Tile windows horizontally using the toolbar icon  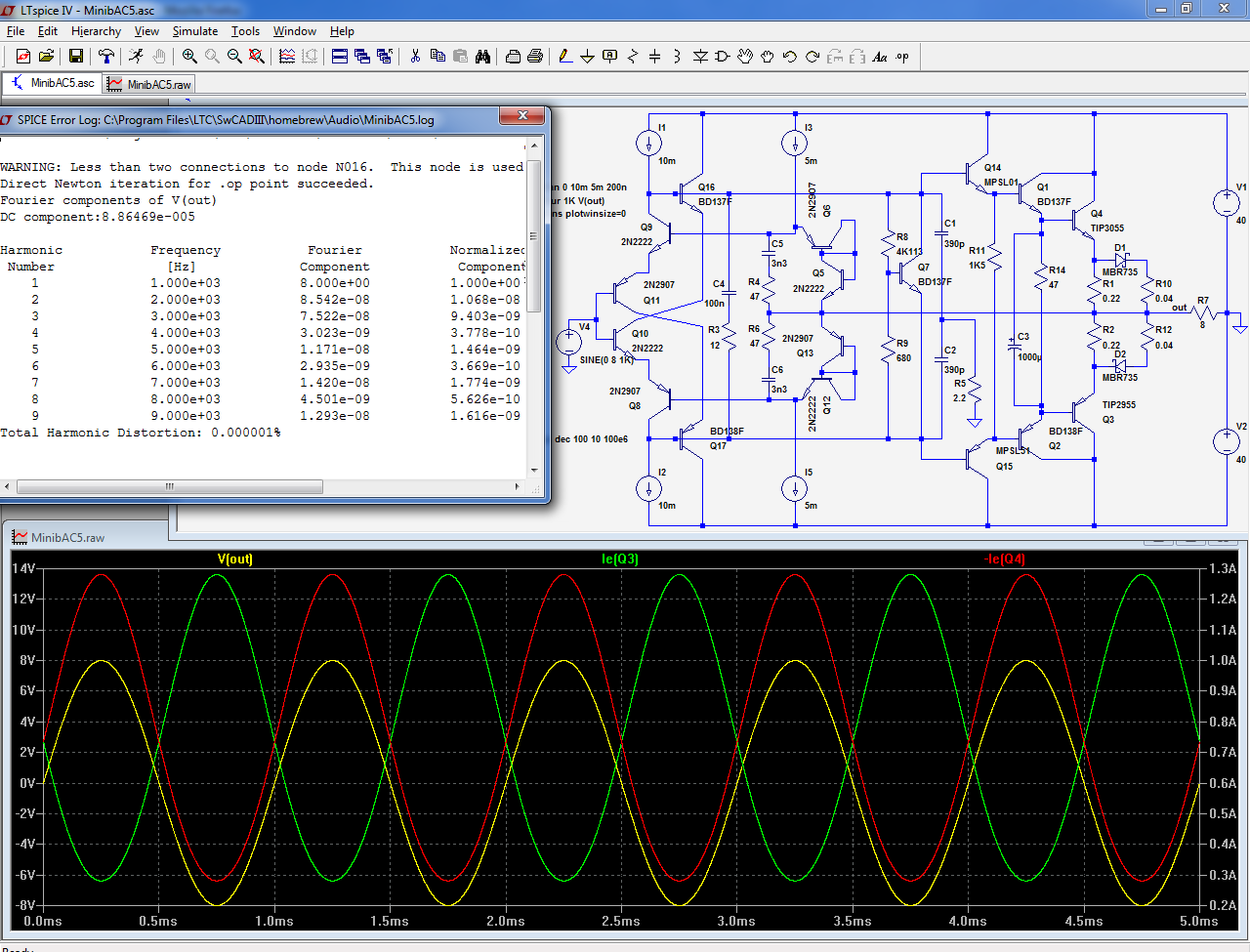click(x=340, y=57)
